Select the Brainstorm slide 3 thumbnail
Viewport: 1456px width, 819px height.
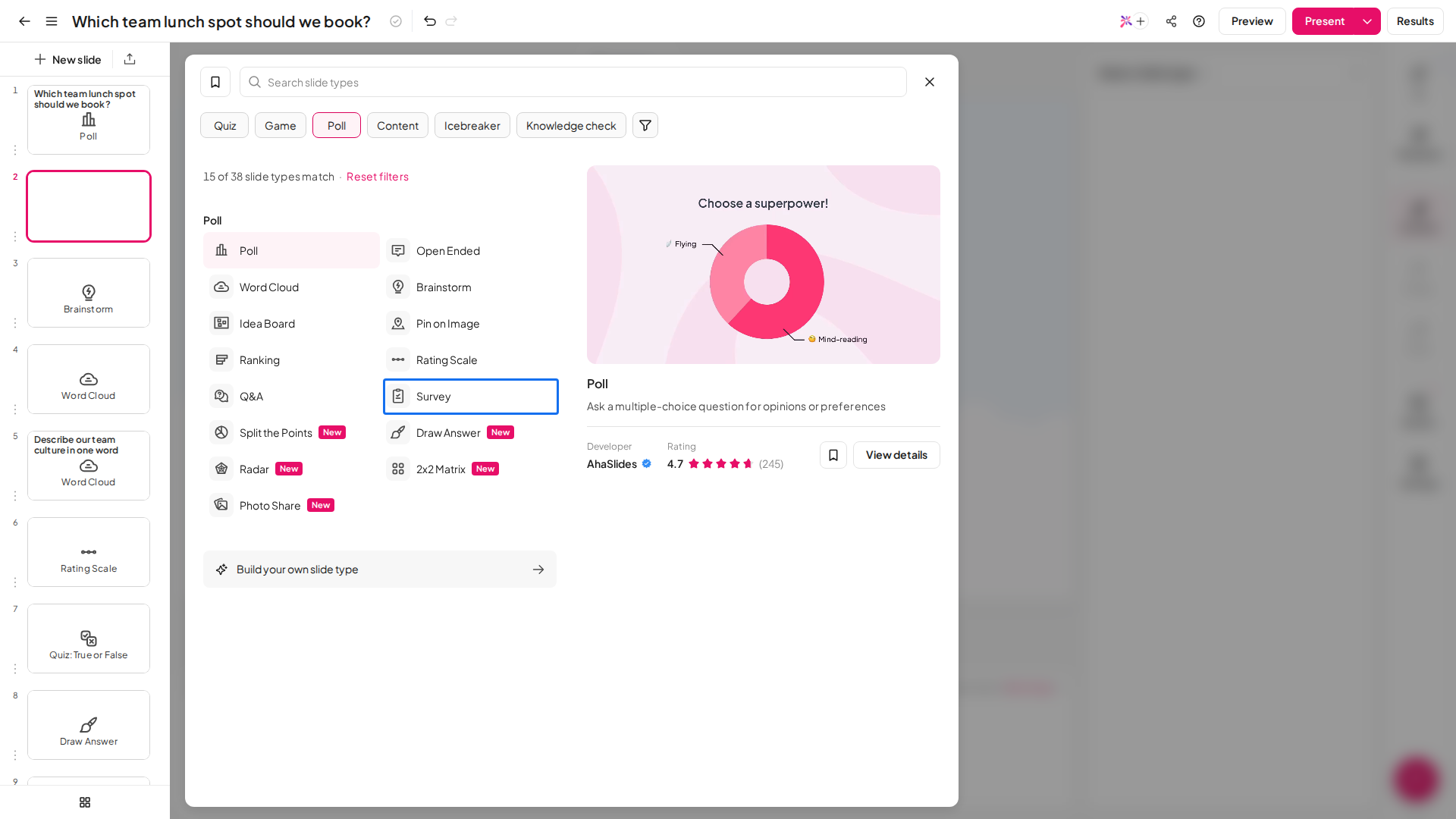pos(89,293)
